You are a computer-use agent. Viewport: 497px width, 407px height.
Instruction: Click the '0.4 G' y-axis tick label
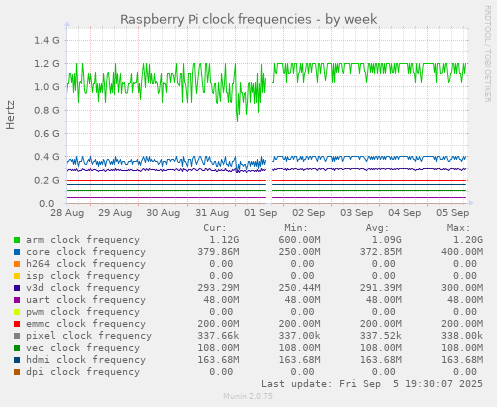(x=47, y=157)
